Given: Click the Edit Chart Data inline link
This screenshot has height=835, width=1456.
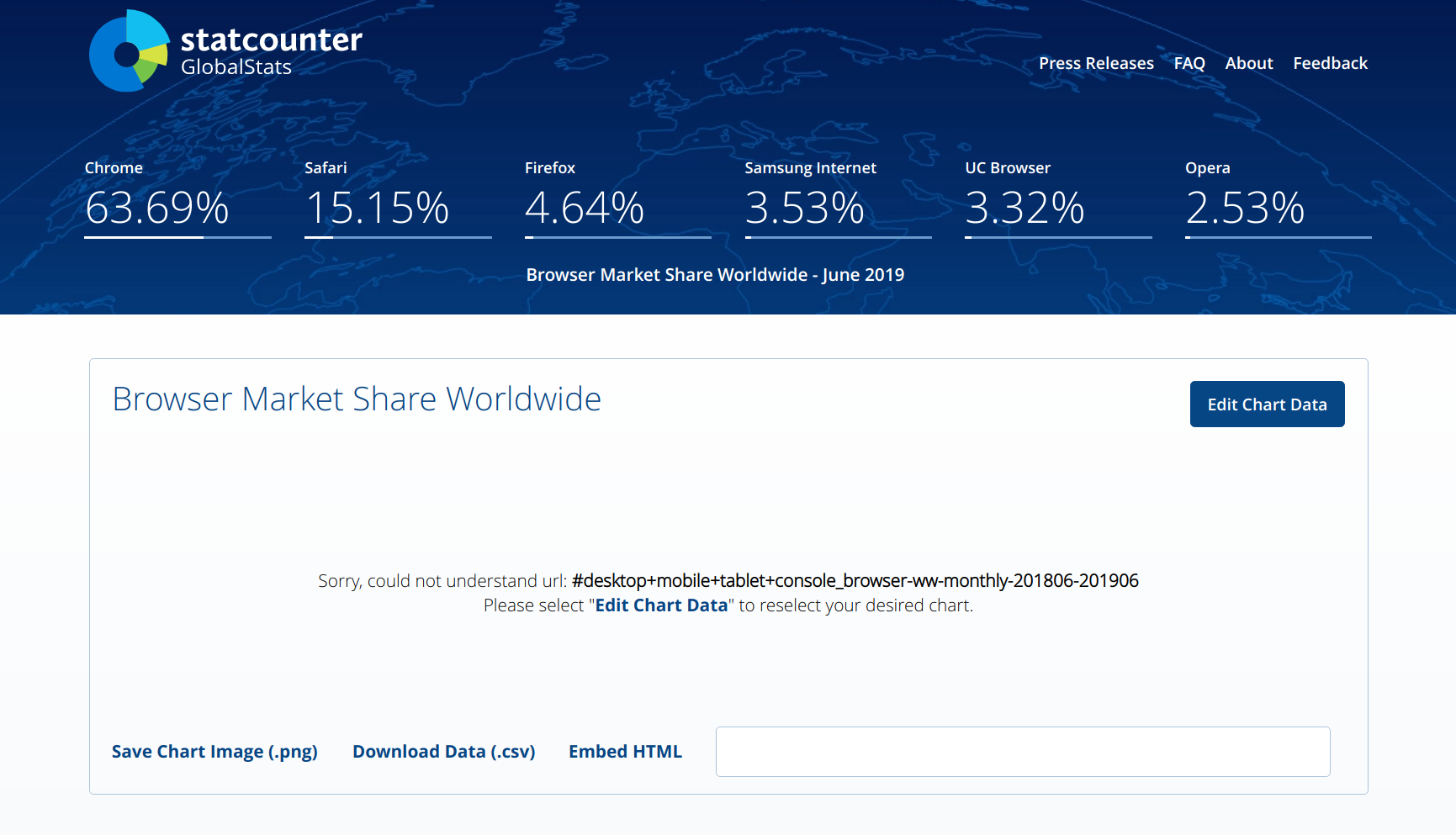Looking at the screenshot, I should [x=661, y=605].
